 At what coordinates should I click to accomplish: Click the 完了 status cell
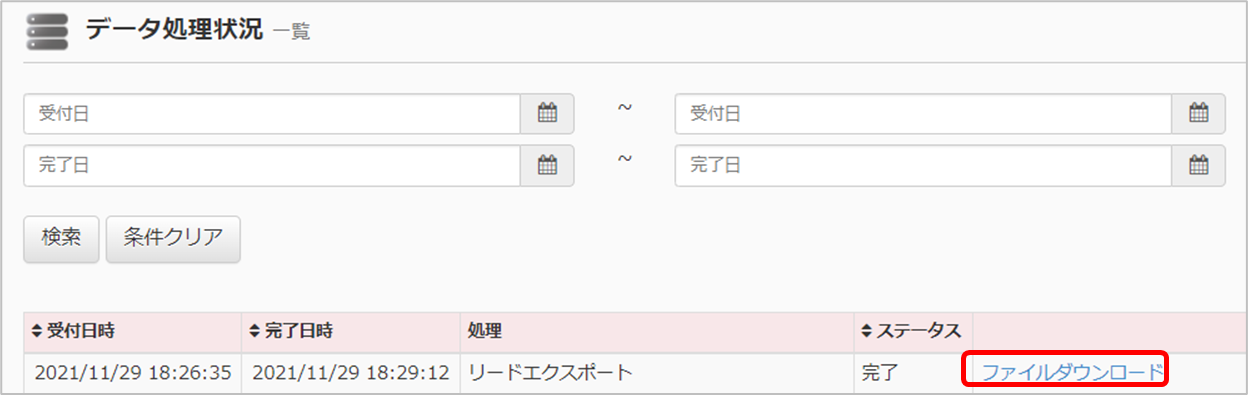(912, 373)
